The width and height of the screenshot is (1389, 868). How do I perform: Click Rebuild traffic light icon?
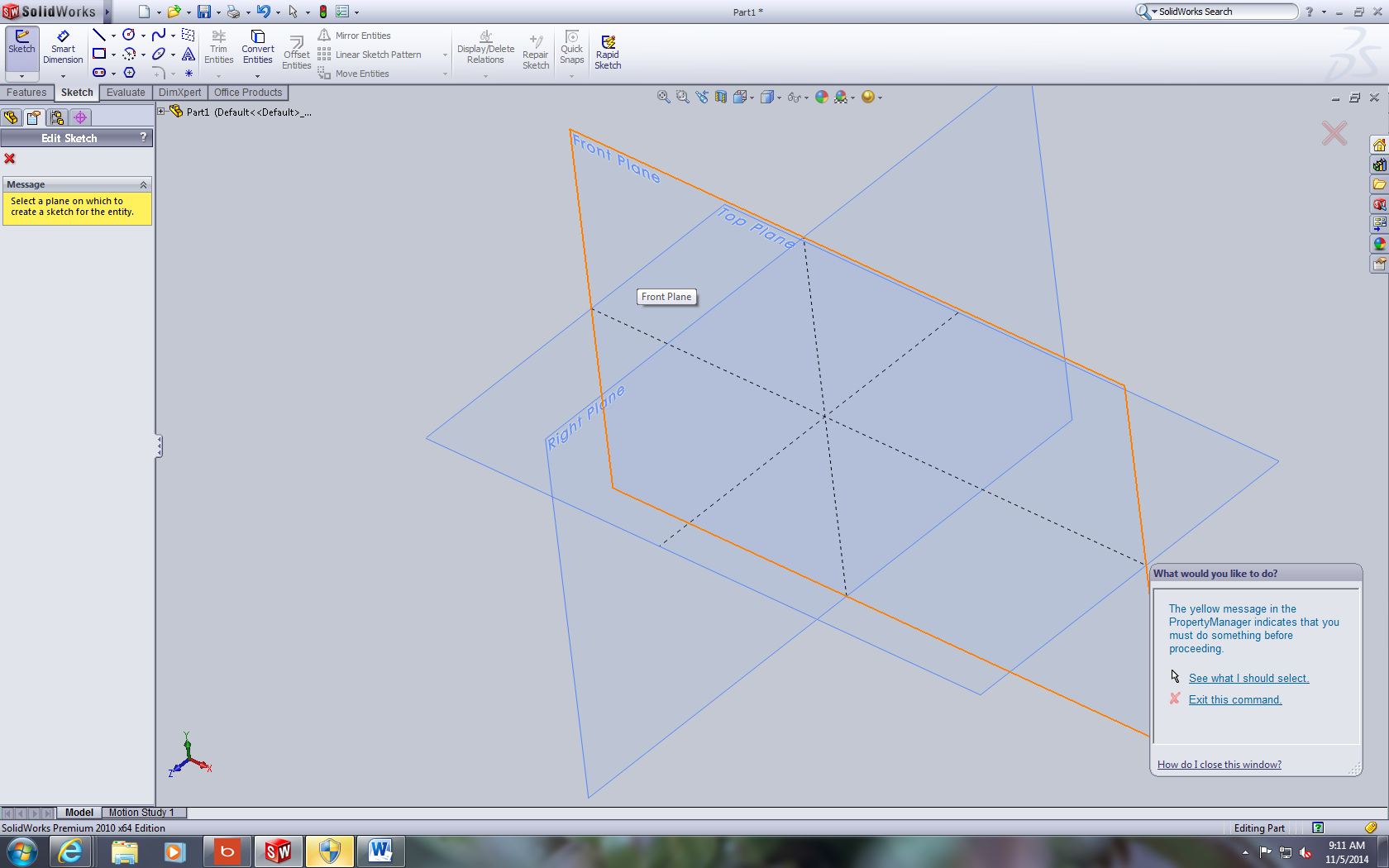click(x=323, y=12)
